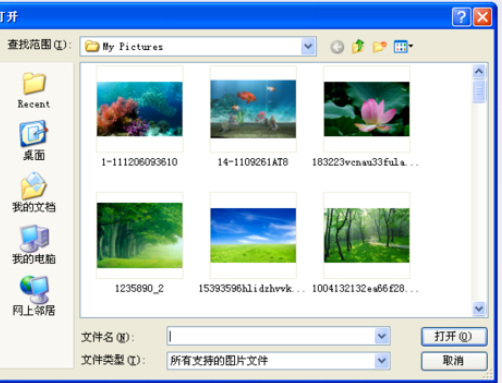Image resolution: width=502 pixels, height=383 pixels.
Task: Click the scrollbar up arrow
Action: (x=479, y=71)
